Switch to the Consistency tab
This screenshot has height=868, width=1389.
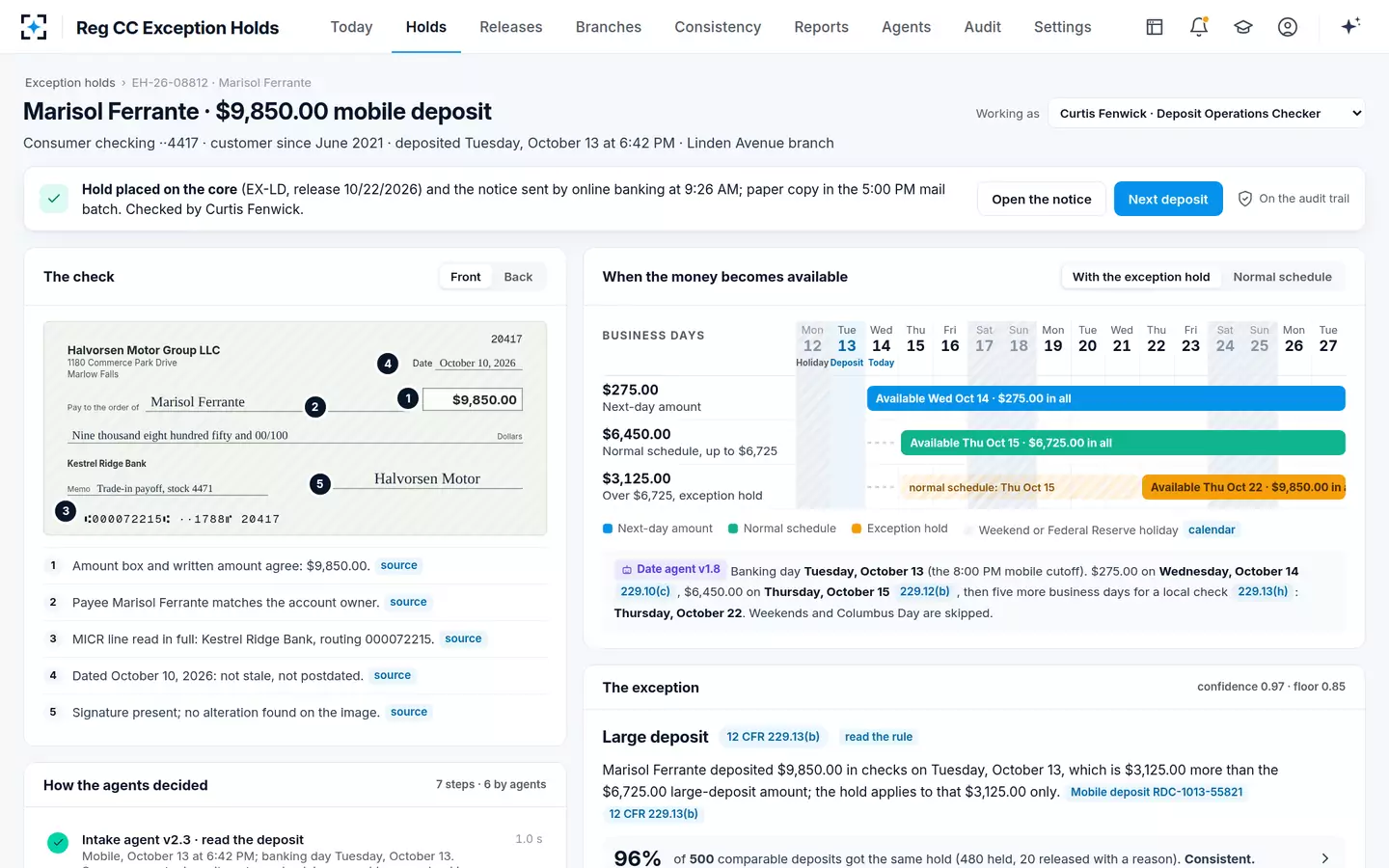tap(718, 27)
